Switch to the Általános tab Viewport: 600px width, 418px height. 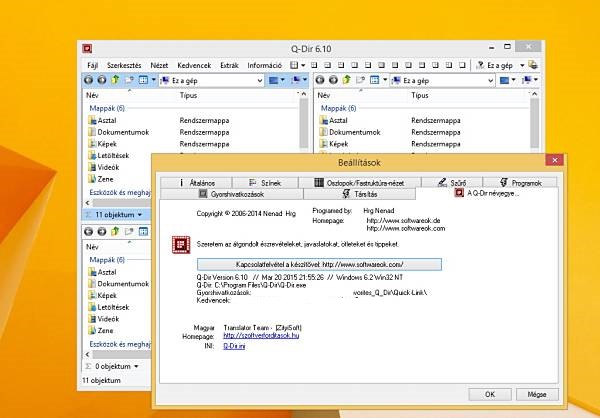click(x=196, y=183)
